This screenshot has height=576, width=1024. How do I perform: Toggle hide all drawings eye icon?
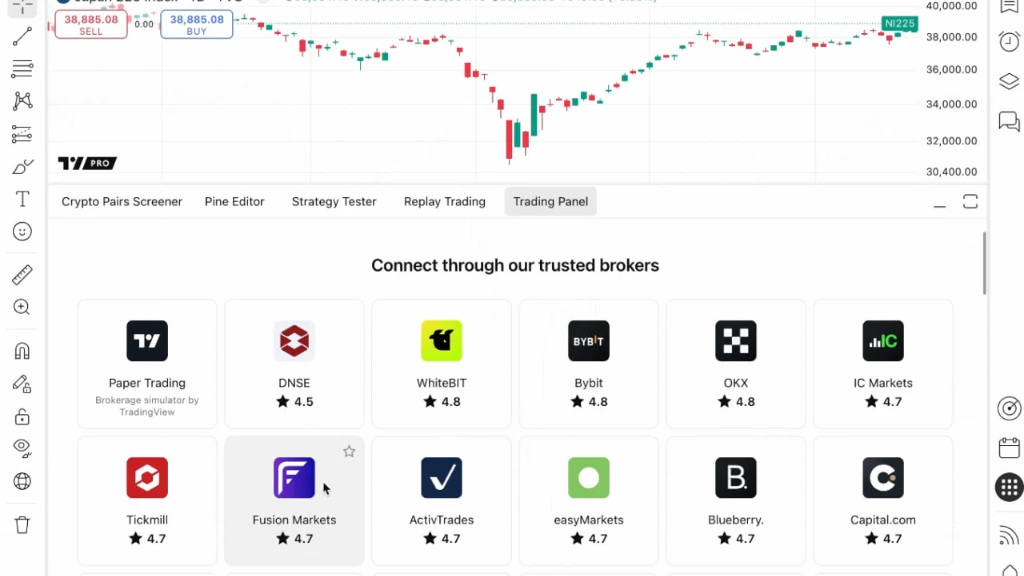point(22,448)
